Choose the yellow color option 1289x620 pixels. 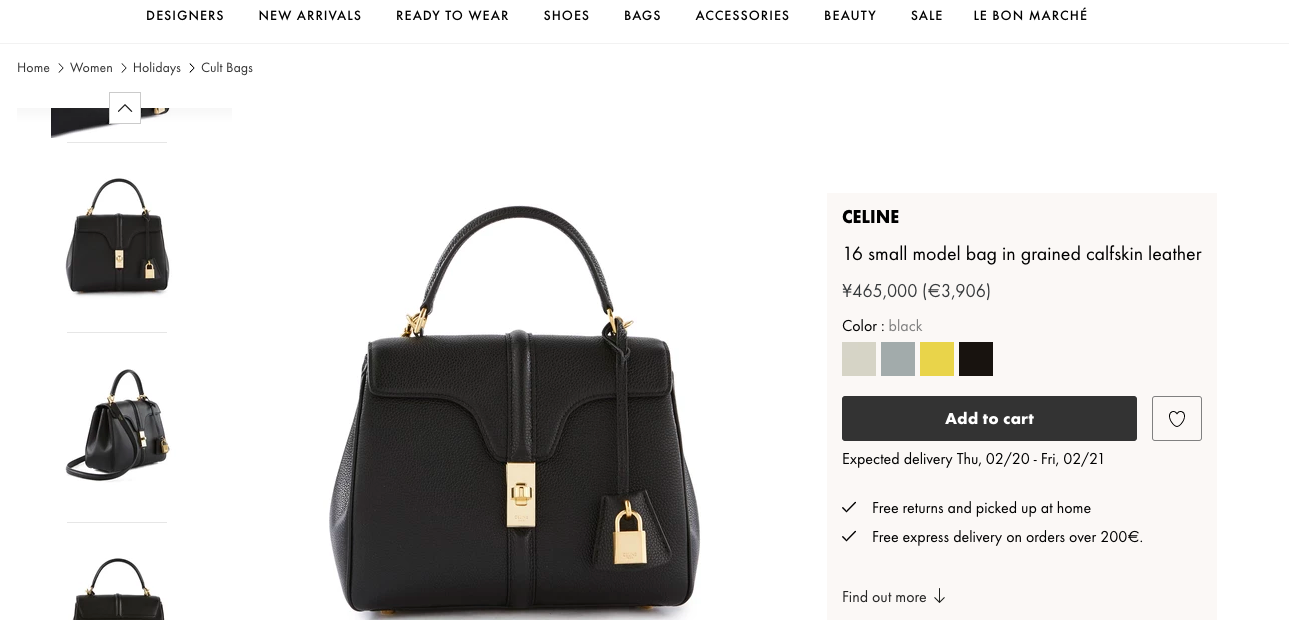pos(937,359)
